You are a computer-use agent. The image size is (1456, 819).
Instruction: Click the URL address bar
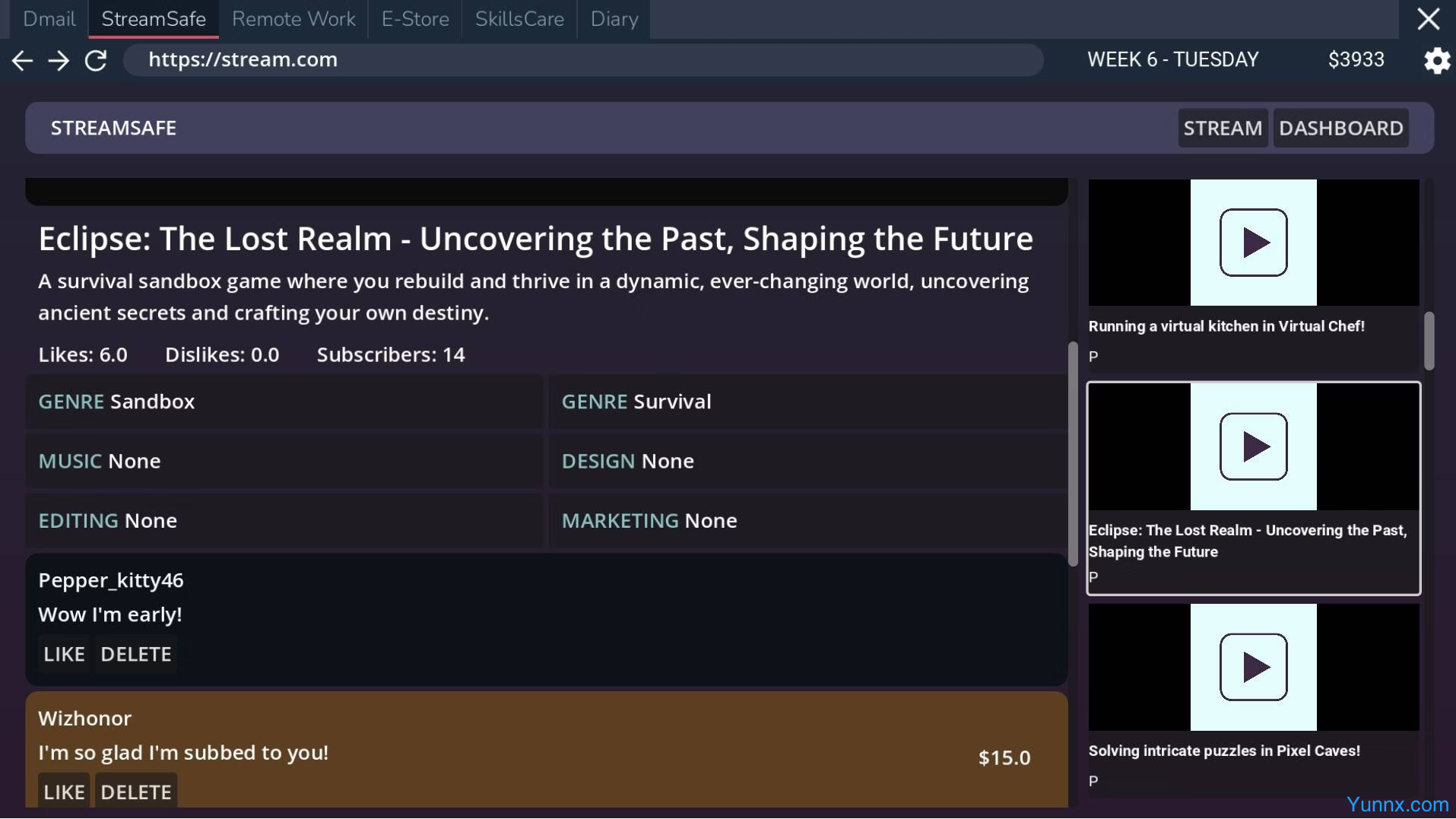[582, 60]
